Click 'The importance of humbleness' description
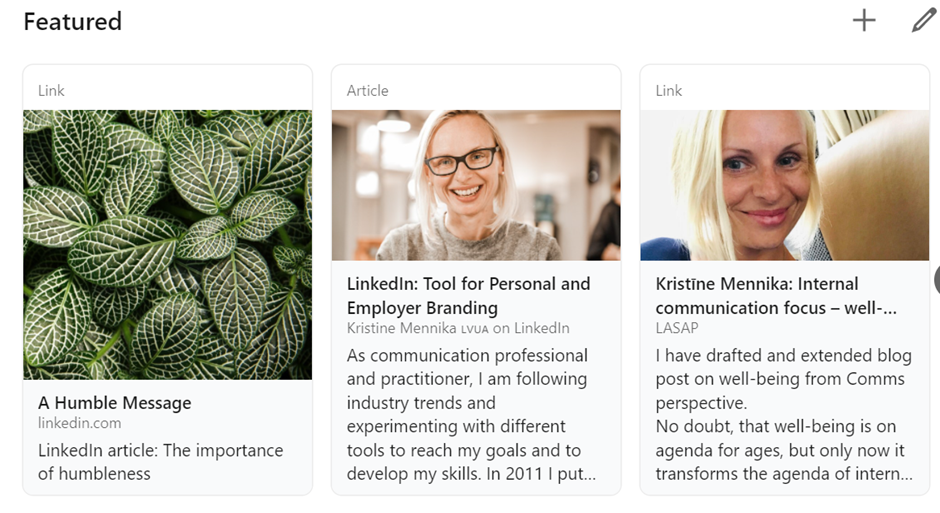Screen dimensions: 940x513 click(x=160, y=461)
